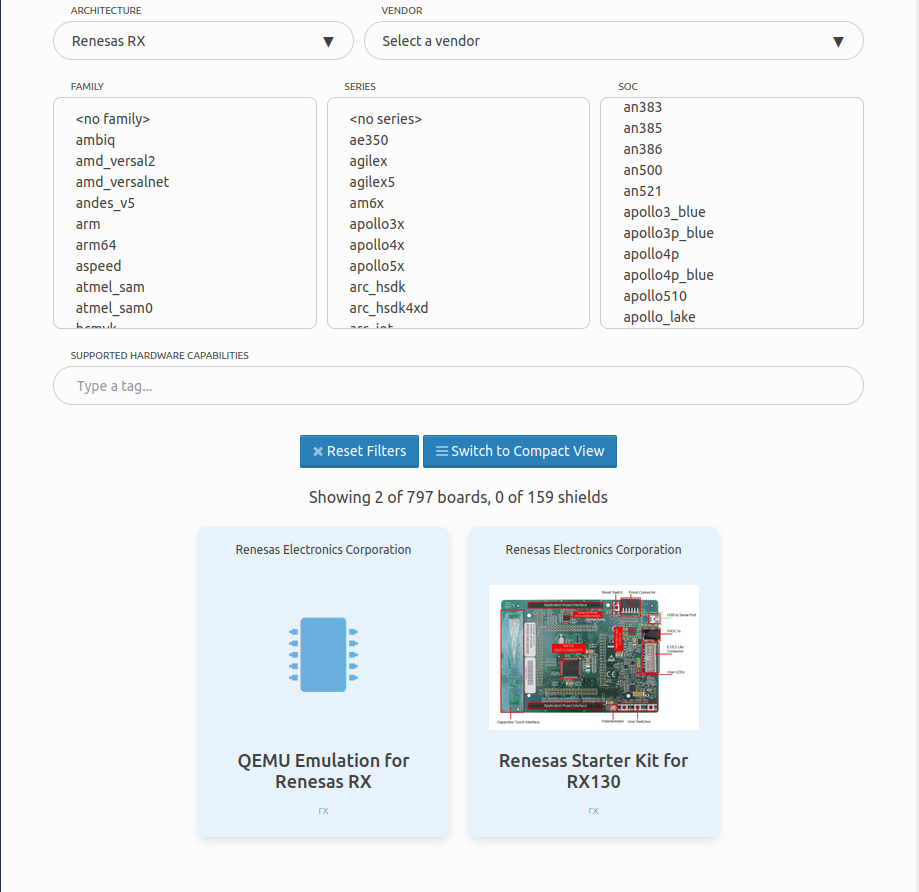Select apollo3p_blue in the SoC list
919x892 pixels.
click(668, 233)
